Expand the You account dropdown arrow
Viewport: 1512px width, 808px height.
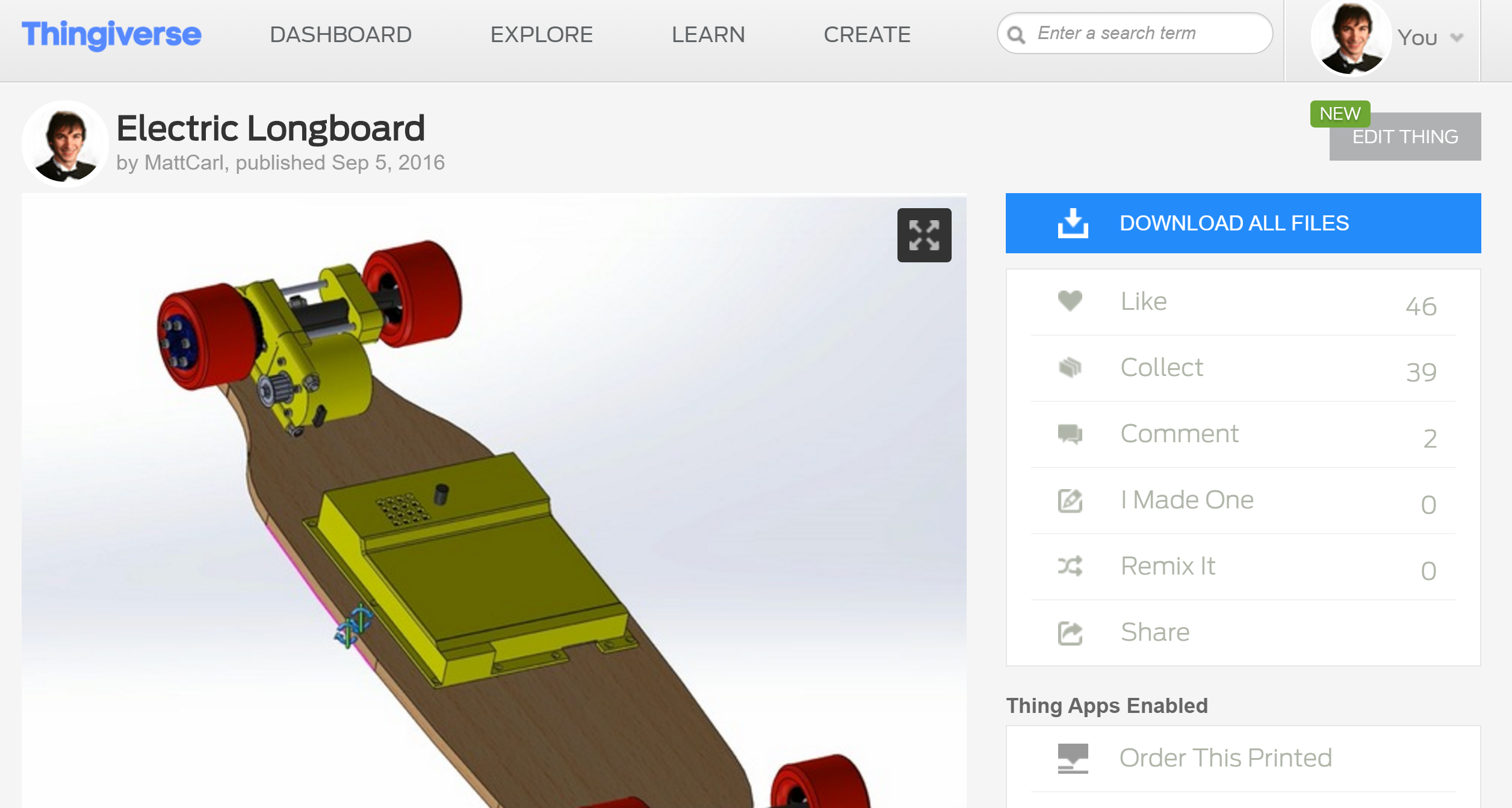(x=1457, y=38)
